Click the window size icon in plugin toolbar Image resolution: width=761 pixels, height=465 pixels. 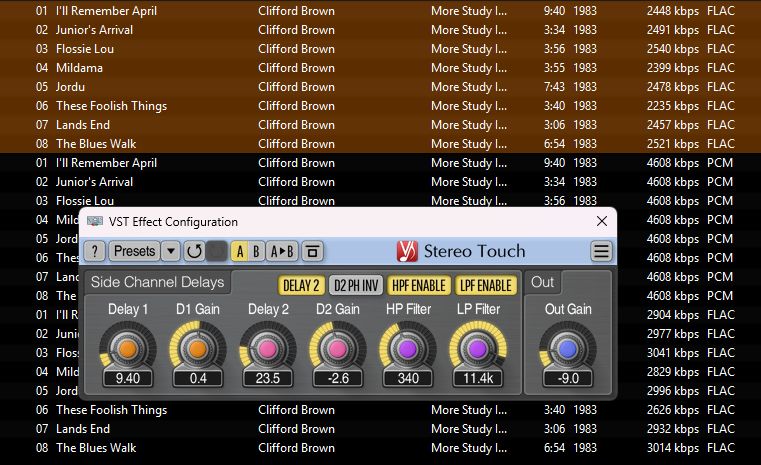[312, 251]
